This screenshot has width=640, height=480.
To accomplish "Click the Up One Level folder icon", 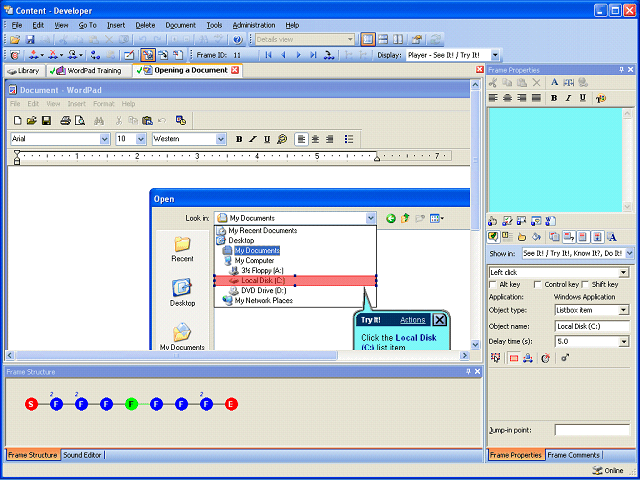I will coord(405,218).
